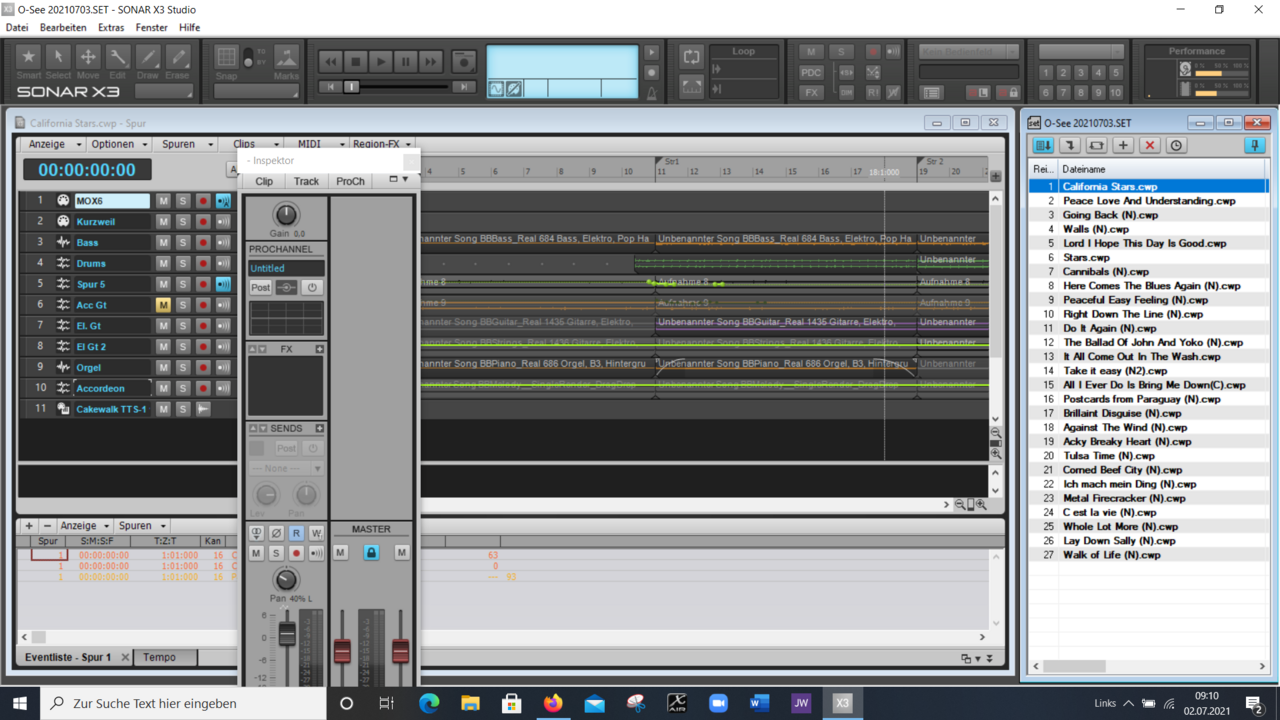Toggle the Master bus lock icon
The height and width of the screenshot is (720, 1280).
pos(371,552)
